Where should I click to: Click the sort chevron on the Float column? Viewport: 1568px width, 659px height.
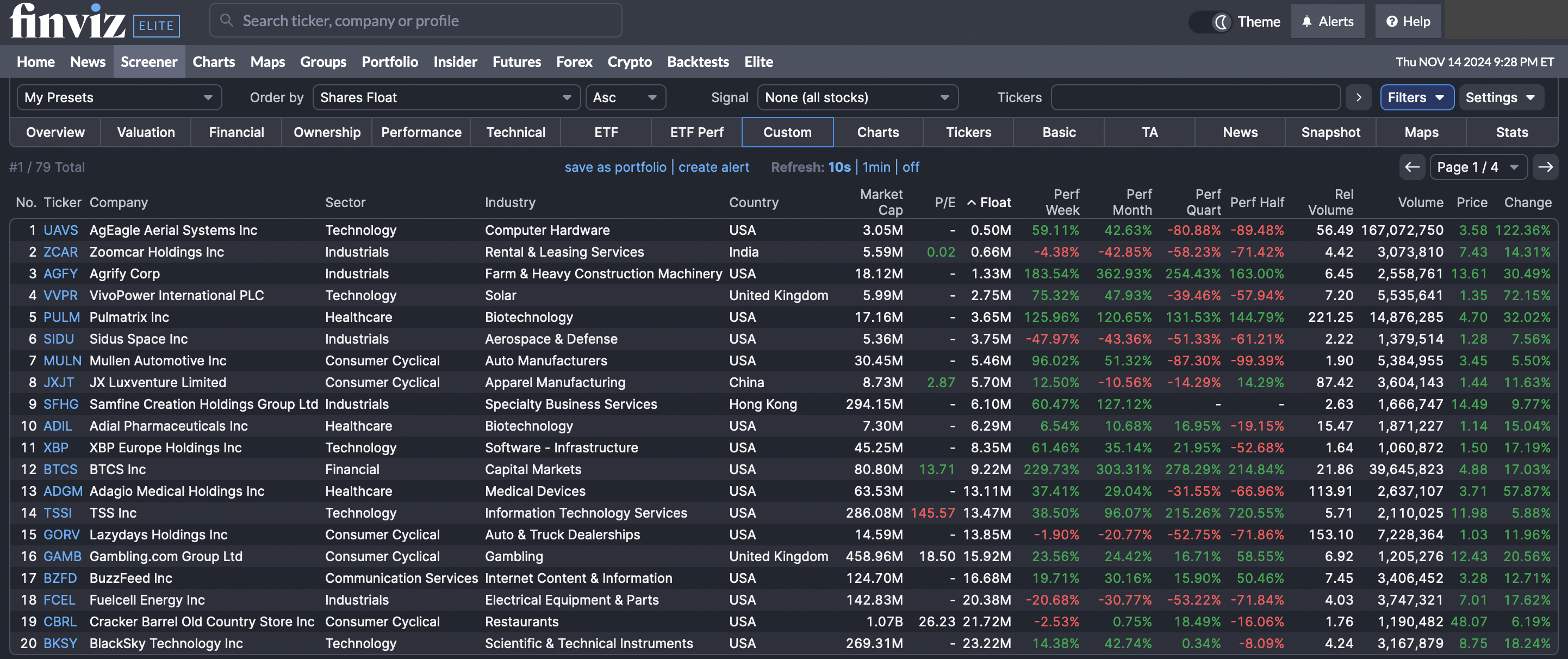click(x=972, y=203)
